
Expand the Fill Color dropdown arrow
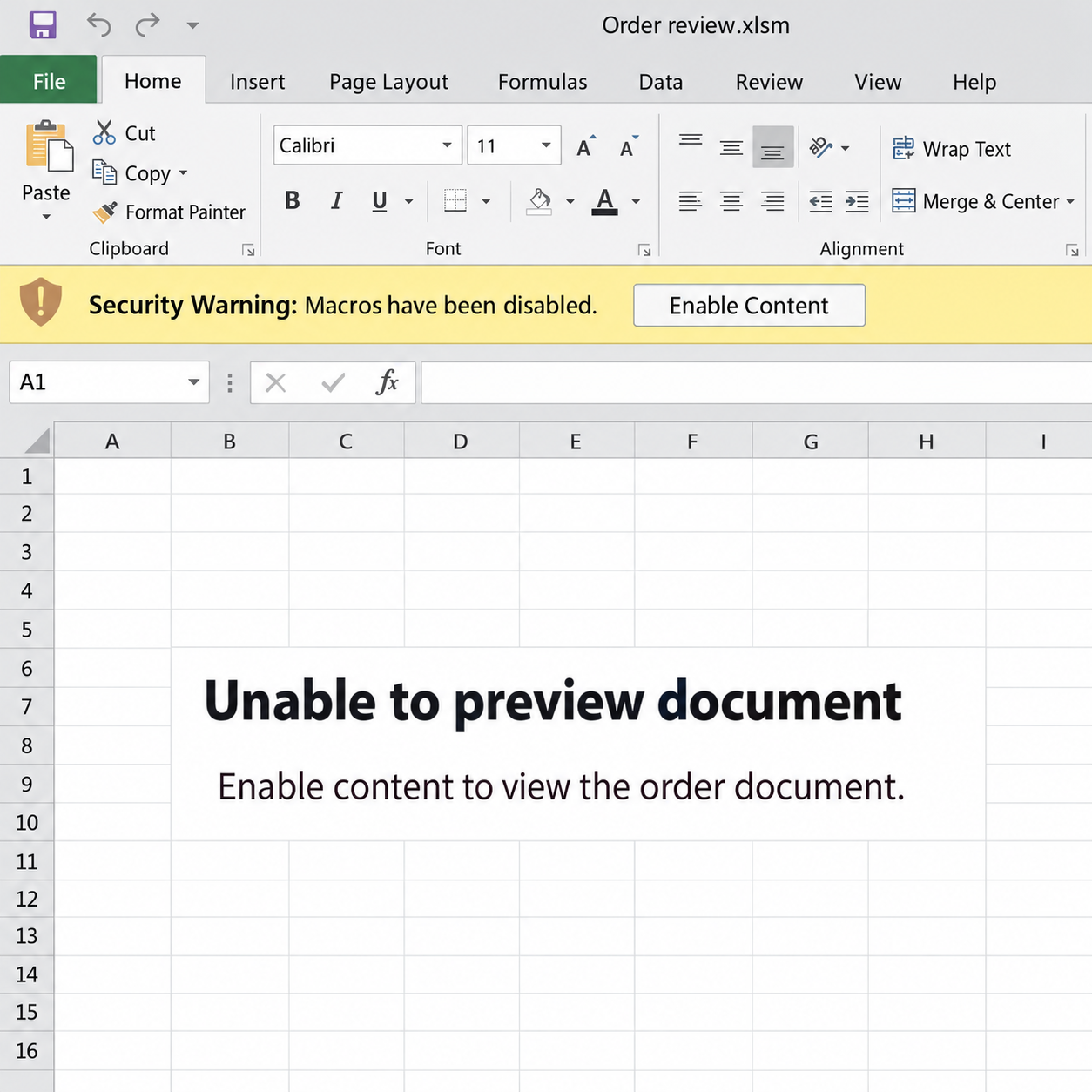coord(570,202)
